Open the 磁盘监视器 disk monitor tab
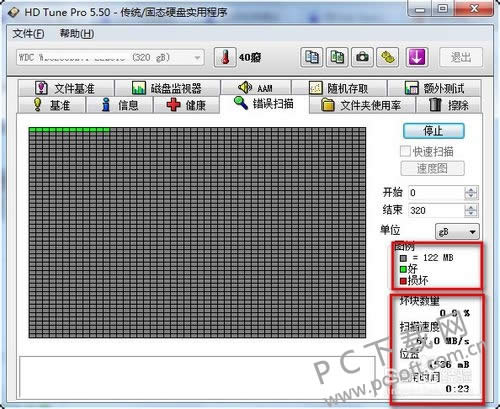Screen dimensions: 500x409 coord(167,88)
